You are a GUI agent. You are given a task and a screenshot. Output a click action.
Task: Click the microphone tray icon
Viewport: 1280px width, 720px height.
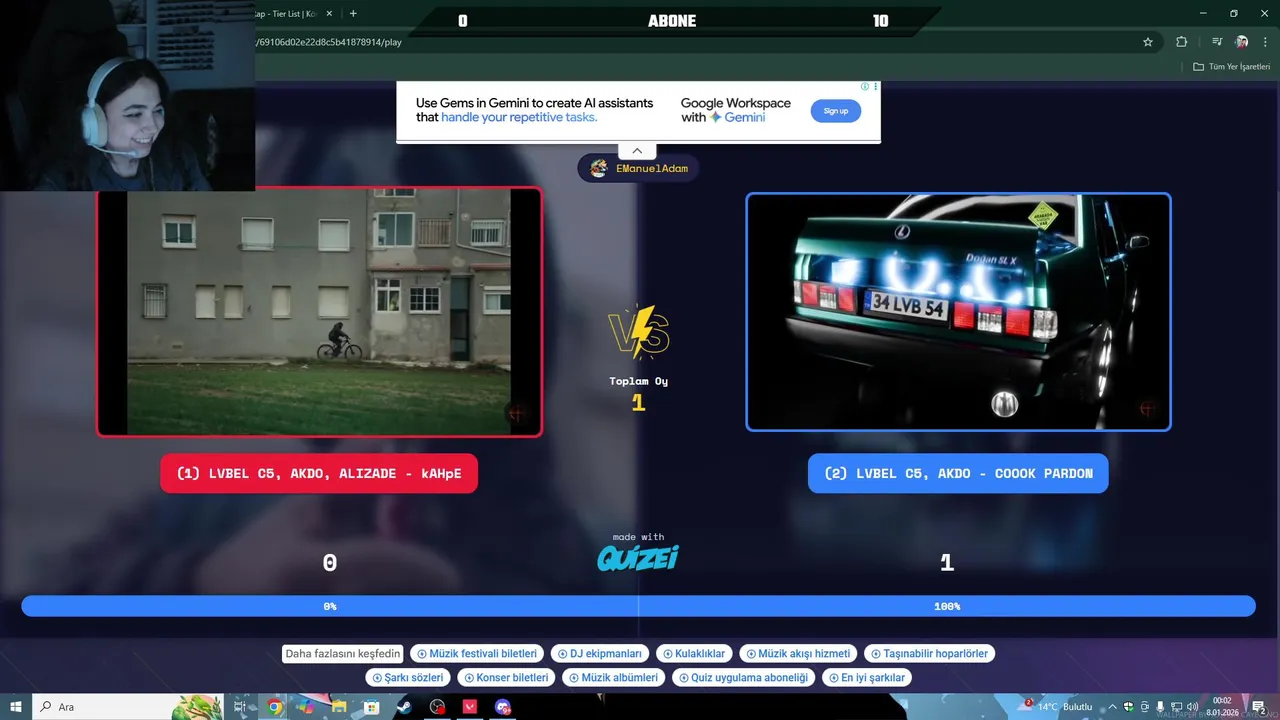point(1160,707)
